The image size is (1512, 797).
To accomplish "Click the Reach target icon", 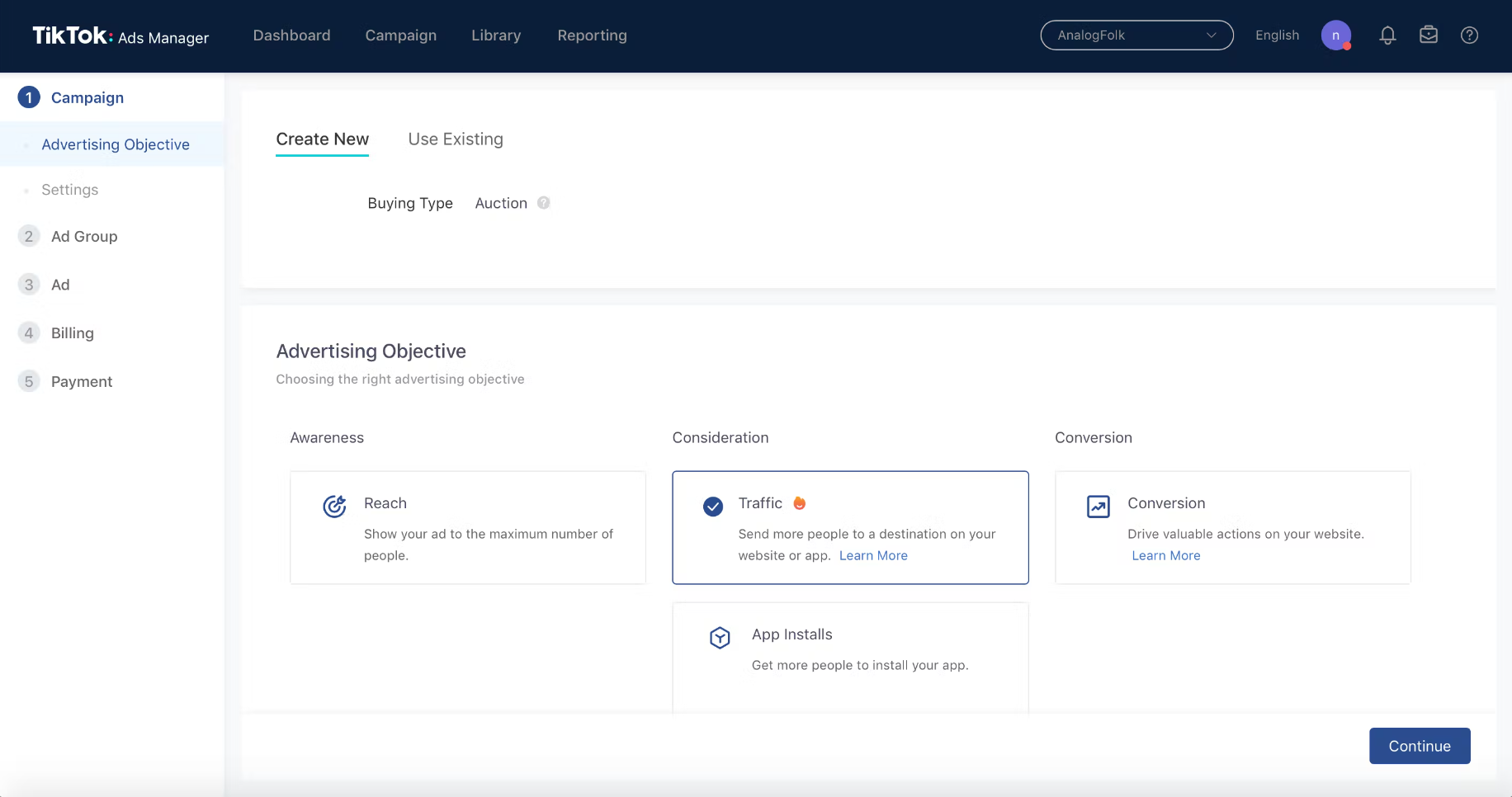I will click(x=334, y=506).
